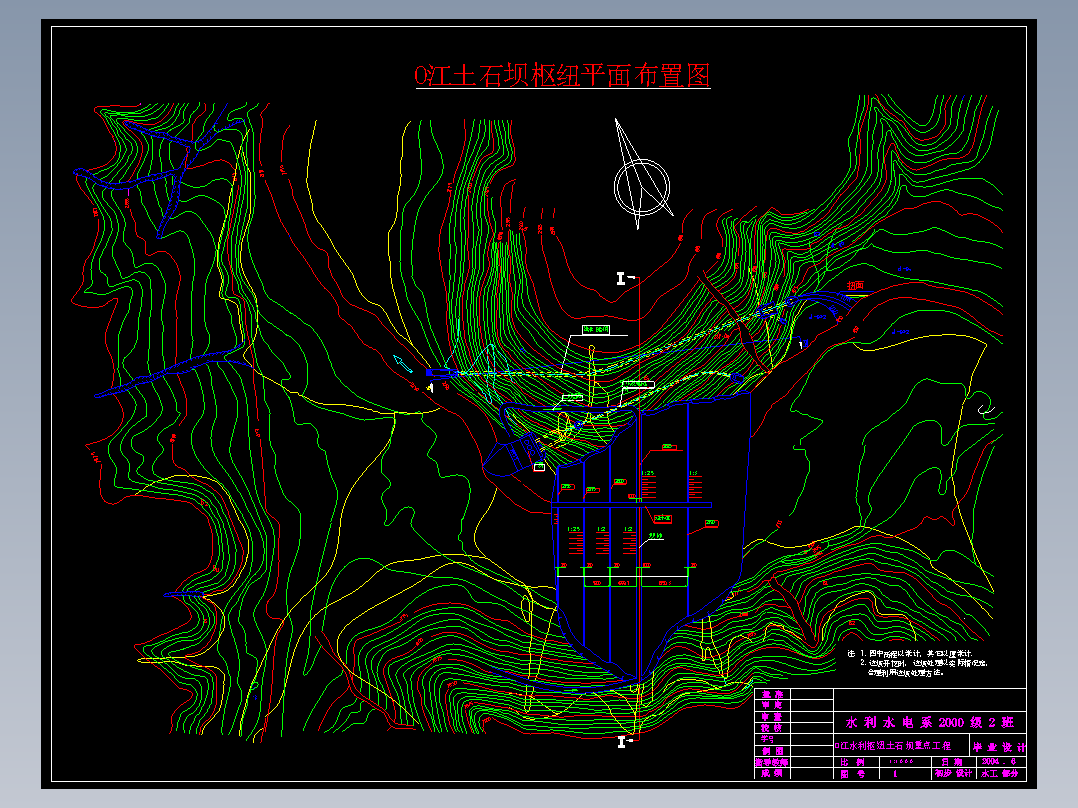Select the 水工部分 cell

1000,774
